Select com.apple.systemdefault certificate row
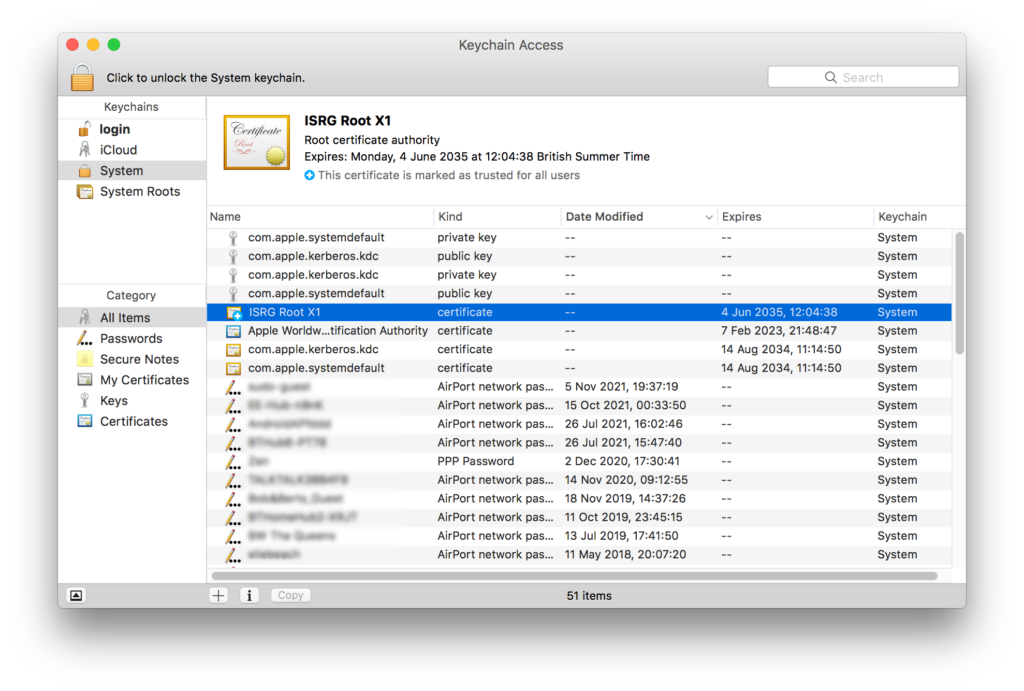1024x691 pixels. (x=579, y=368)
